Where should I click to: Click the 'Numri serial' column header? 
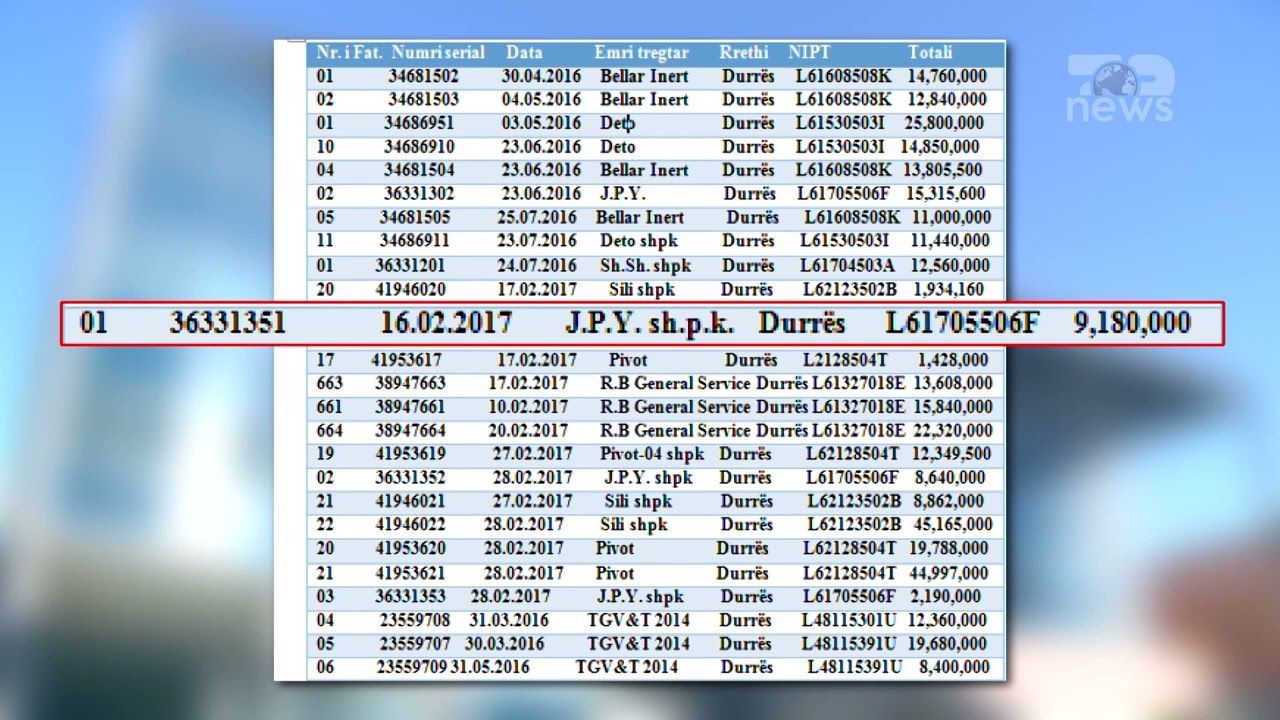(x=438, y=53)
